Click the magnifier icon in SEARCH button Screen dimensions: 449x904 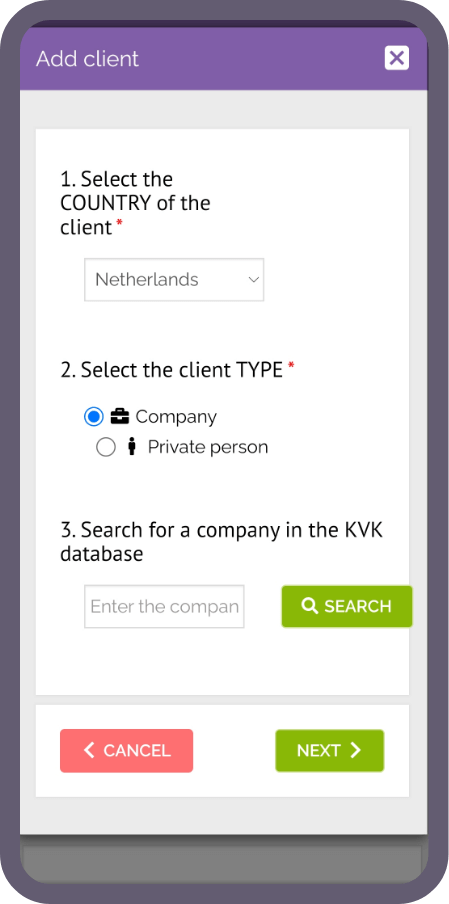[x=310, y=606]
